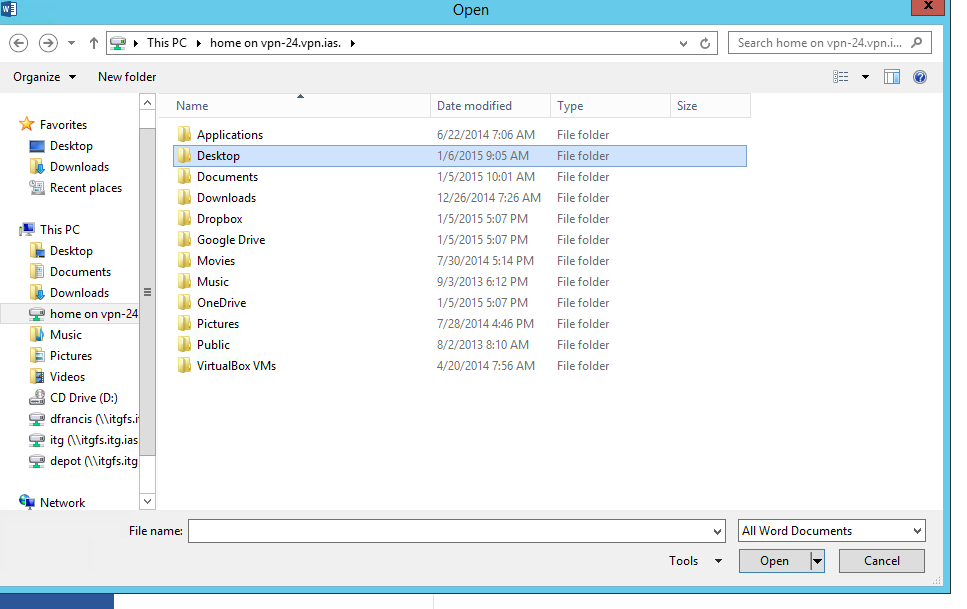The width and height of the screenshot is (967, 609).
Task: Open the 'All Word Documents' file type dropdown
Action: [831, 531]
